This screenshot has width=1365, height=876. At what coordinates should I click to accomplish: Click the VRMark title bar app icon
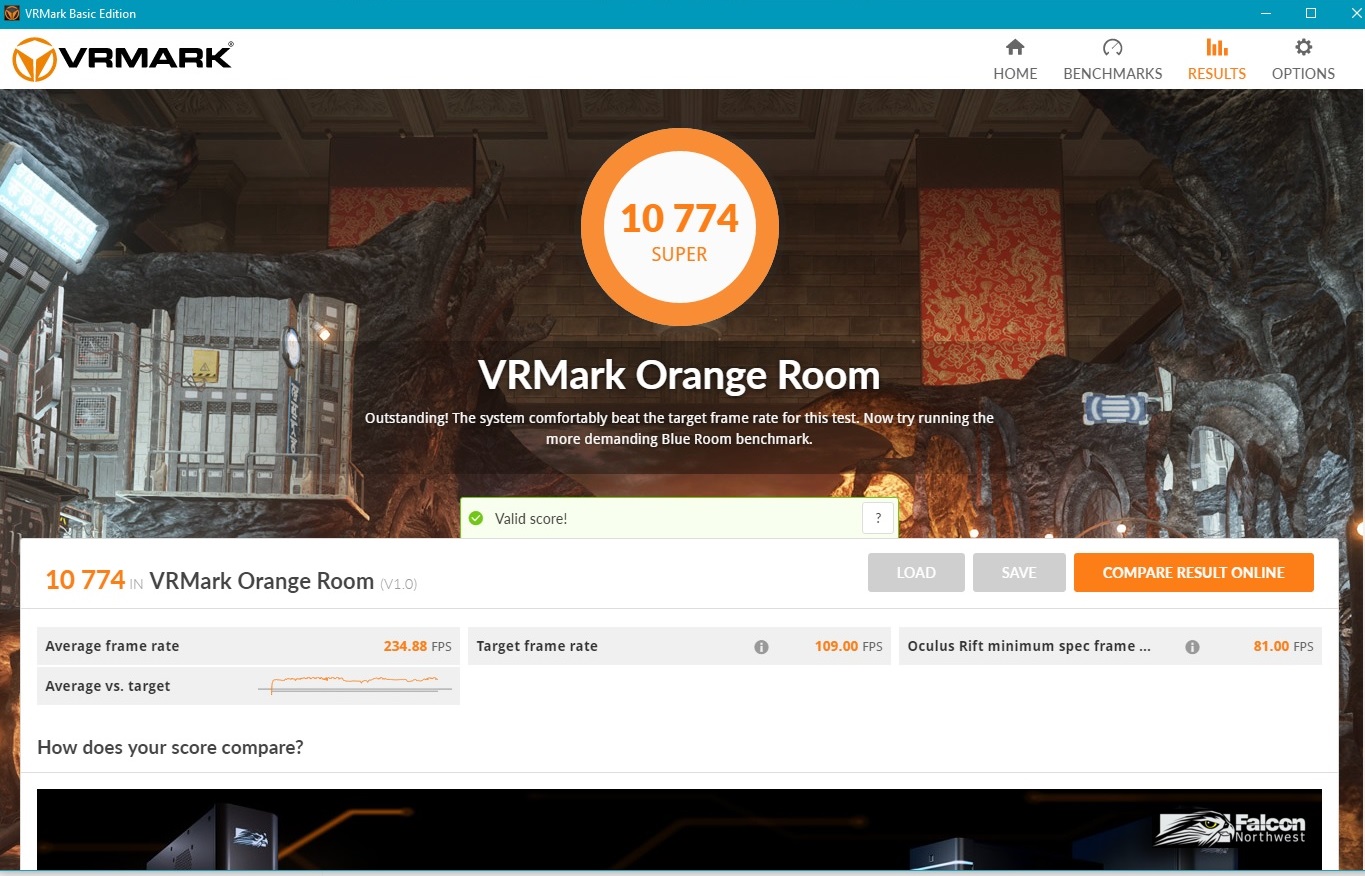(x=12, y=14)
